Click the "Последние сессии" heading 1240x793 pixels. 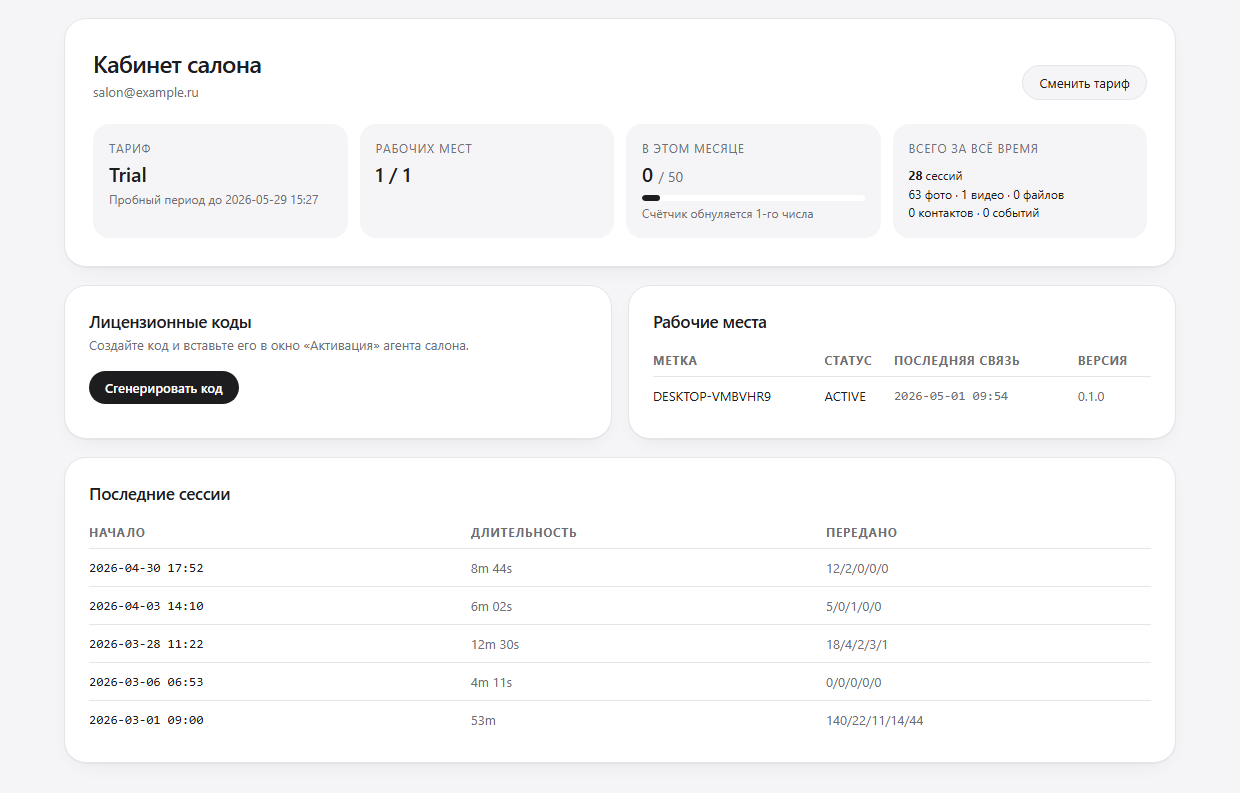[x=160, y=494]
